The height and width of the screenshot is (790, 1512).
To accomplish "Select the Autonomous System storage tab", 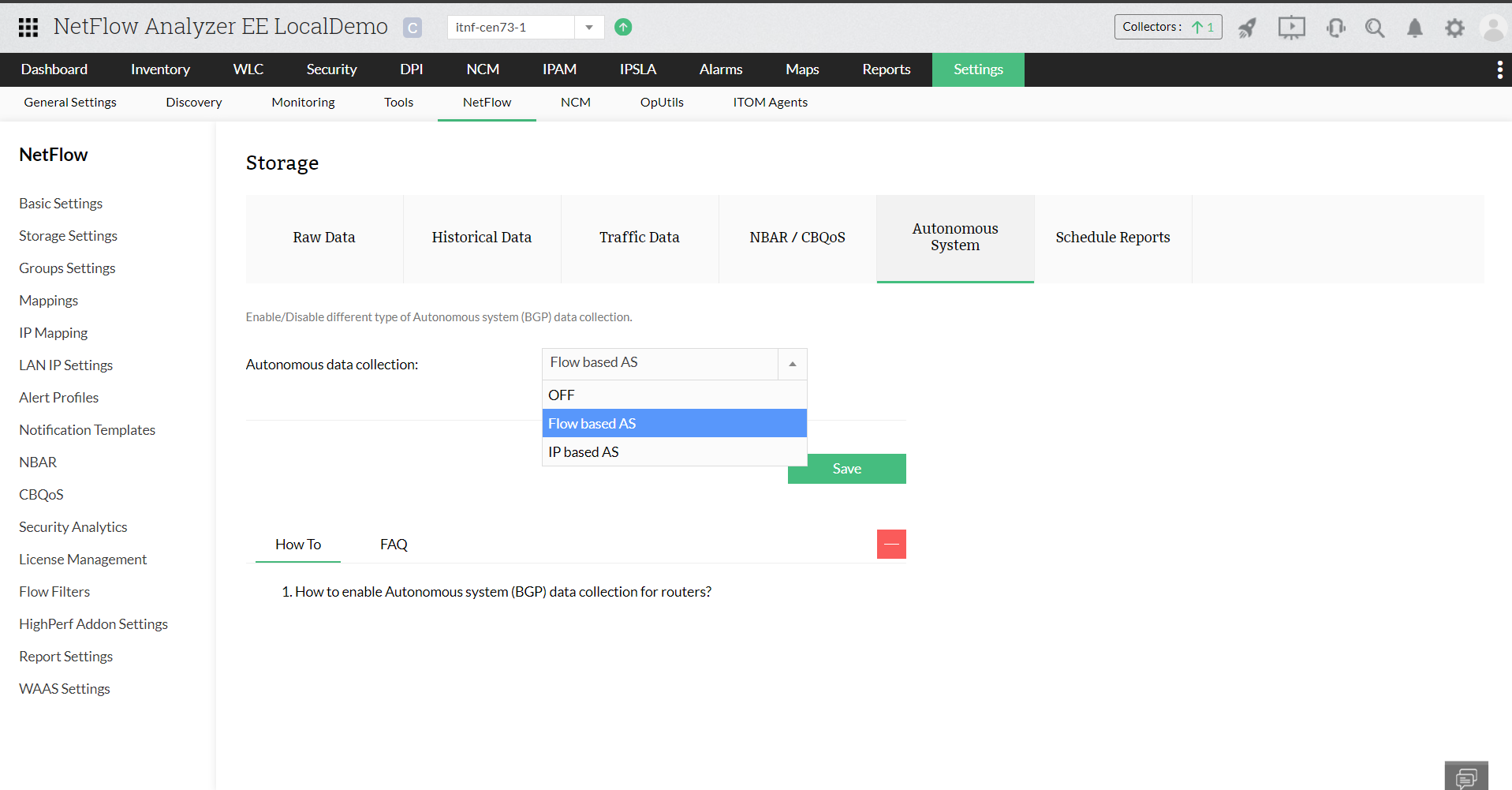I will [x=955, y=238].
